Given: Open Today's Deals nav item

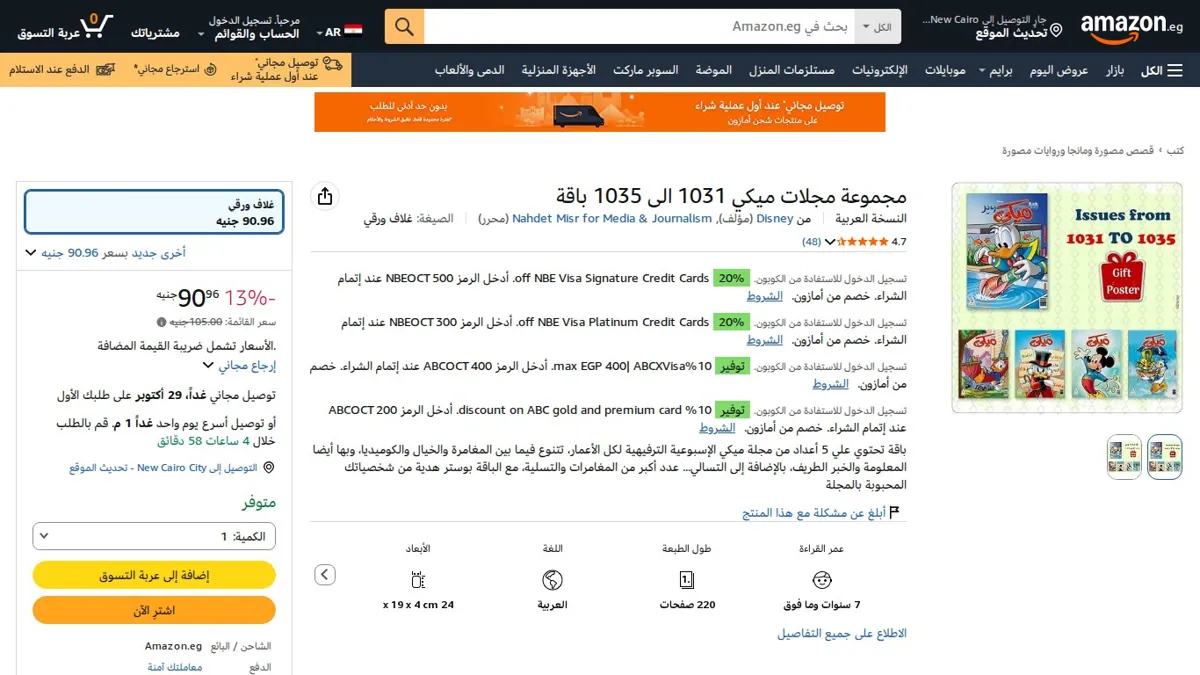Looking at the screenshot, I should 1058,70.
